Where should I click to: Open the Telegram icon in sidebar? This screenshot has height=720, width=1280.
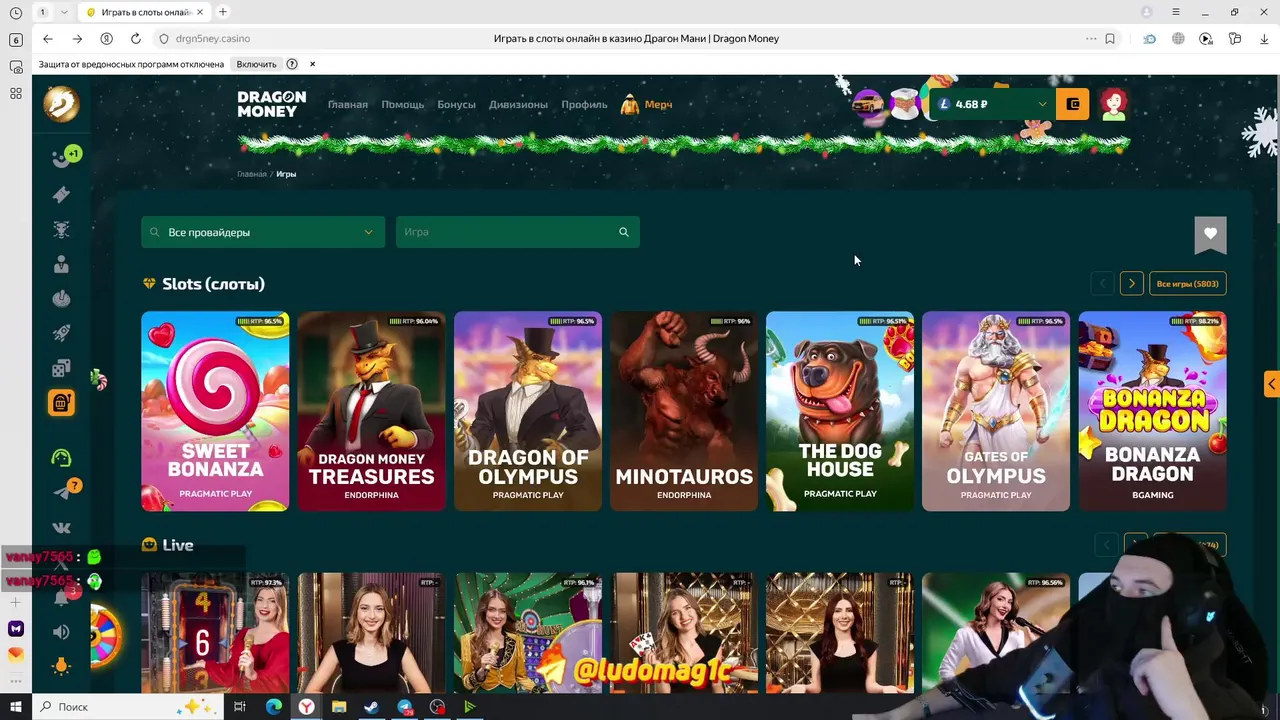[x=63, y=491]
